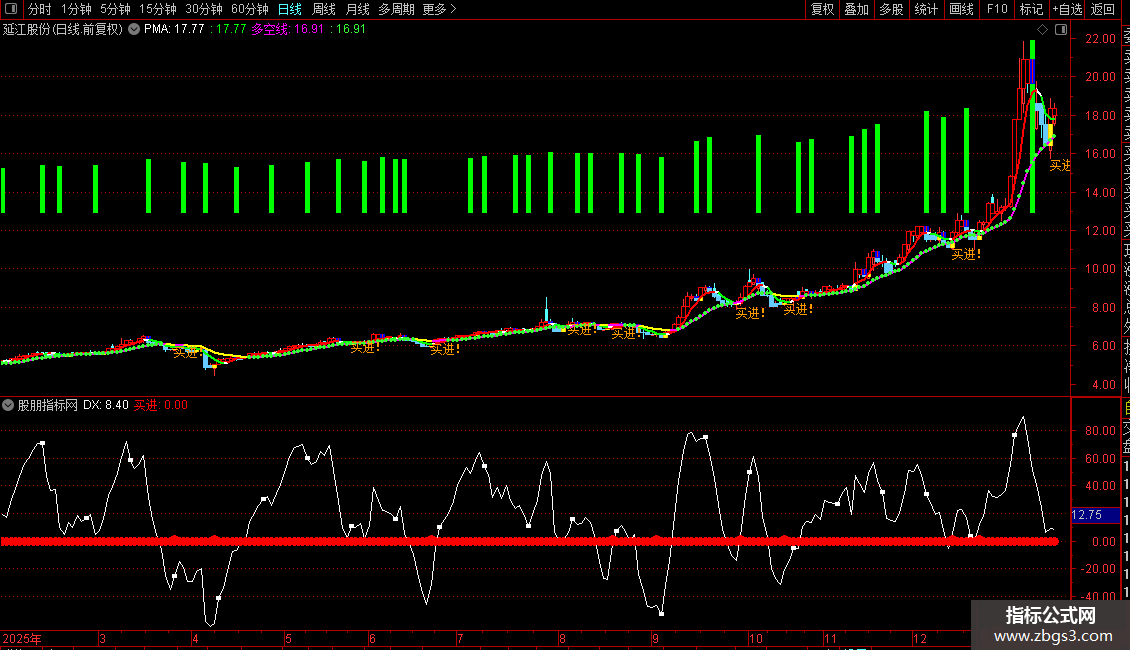
Task: Switch to the 30分钟 period tab
Action: click(x=204, y=9)
